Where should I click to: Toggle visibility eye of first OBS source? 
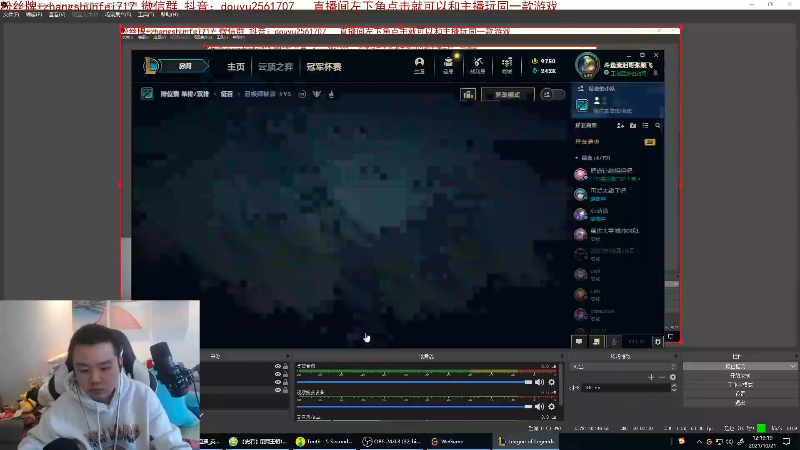click(x=278, y=366)
